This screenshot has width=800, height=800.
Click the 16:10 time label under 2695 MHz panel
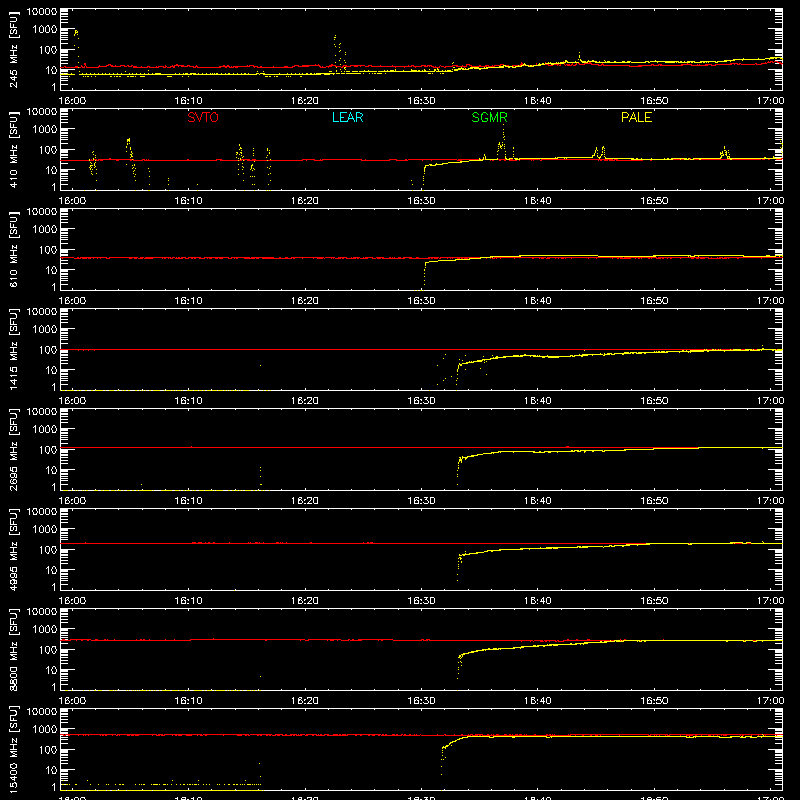point(188,501)
